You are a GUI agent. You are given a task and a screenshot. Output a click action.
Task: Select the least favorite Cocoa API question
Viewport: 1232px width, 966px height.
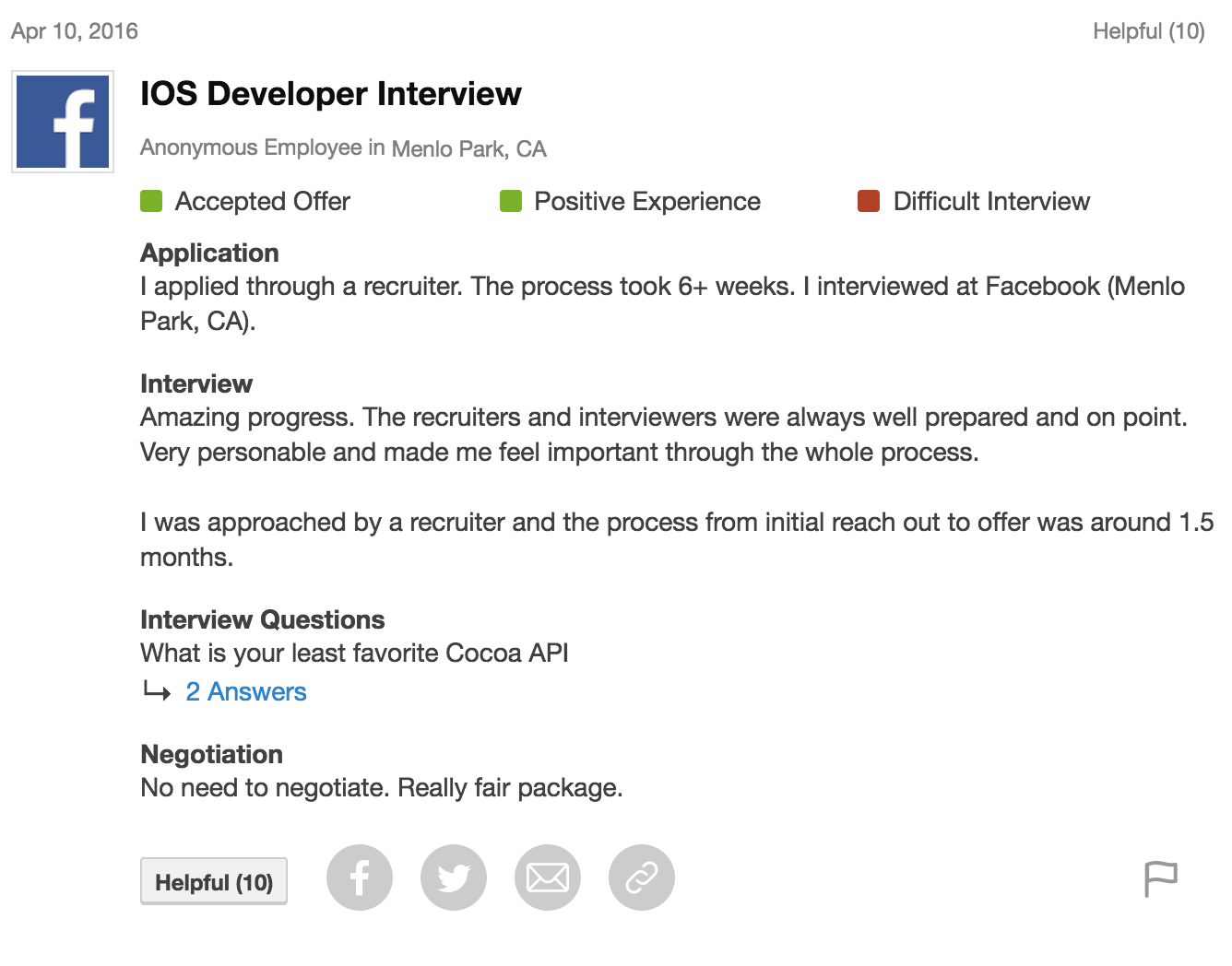tap(354, 653)
